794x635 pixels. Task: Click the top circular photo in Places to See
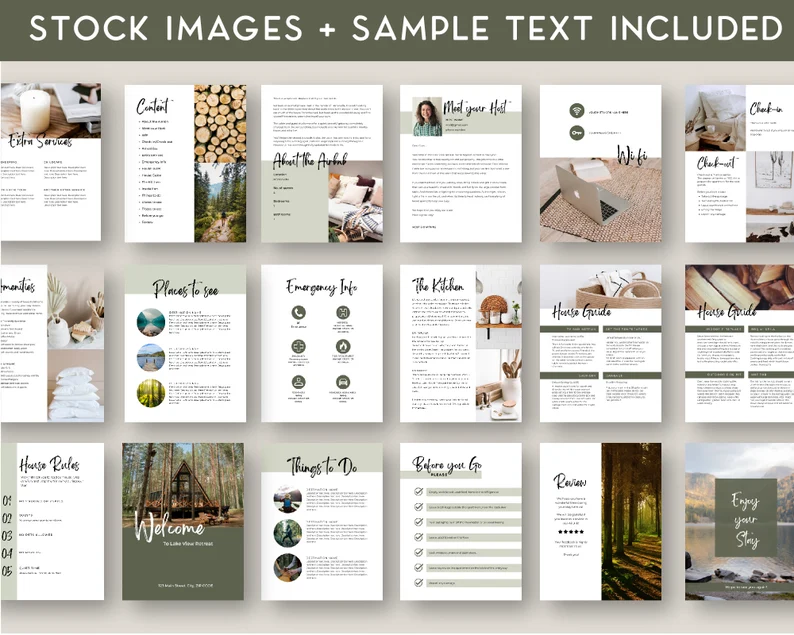[x=151, y=322]
